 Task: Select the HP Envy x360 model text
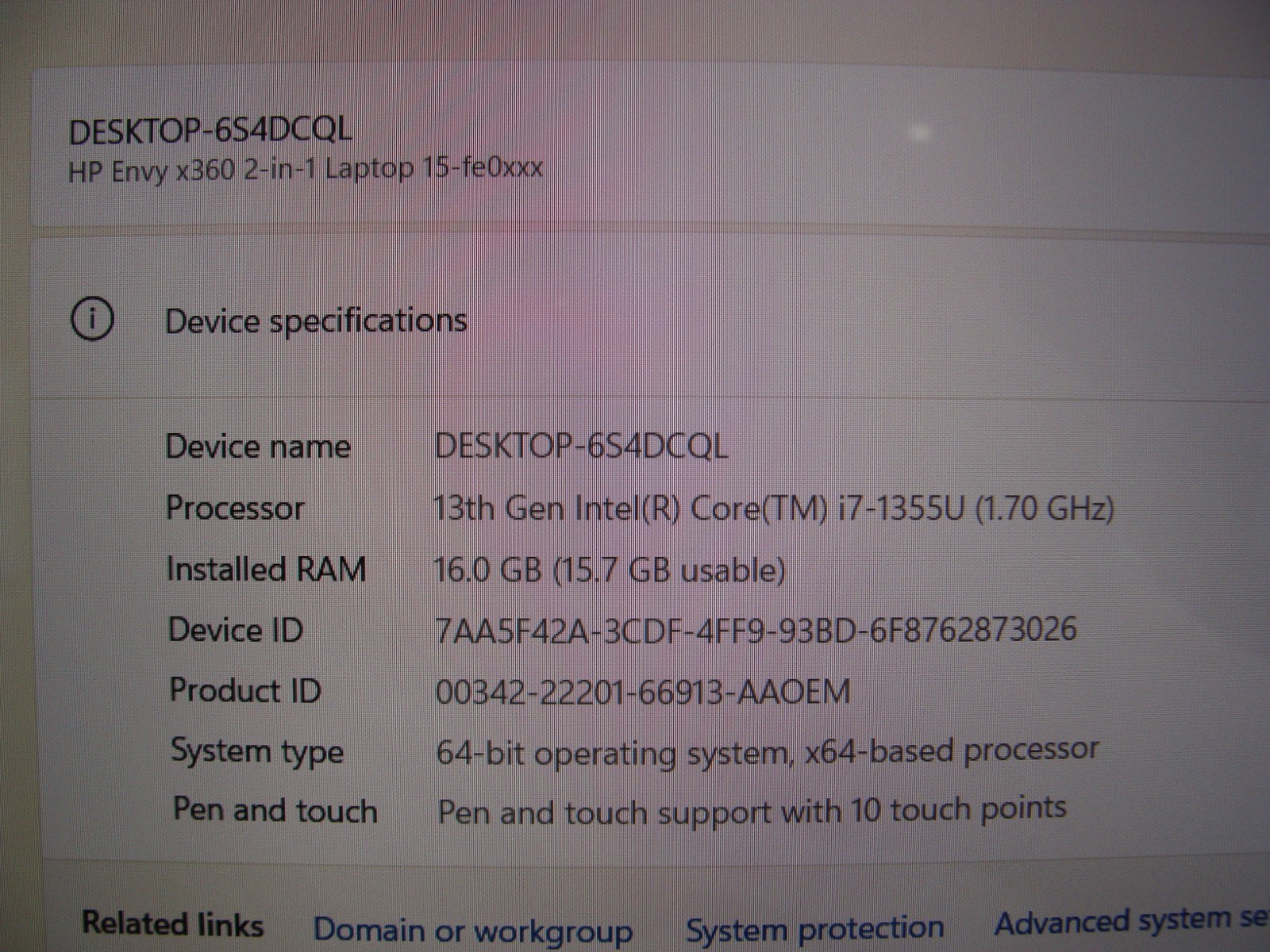(x=306, y=170)
